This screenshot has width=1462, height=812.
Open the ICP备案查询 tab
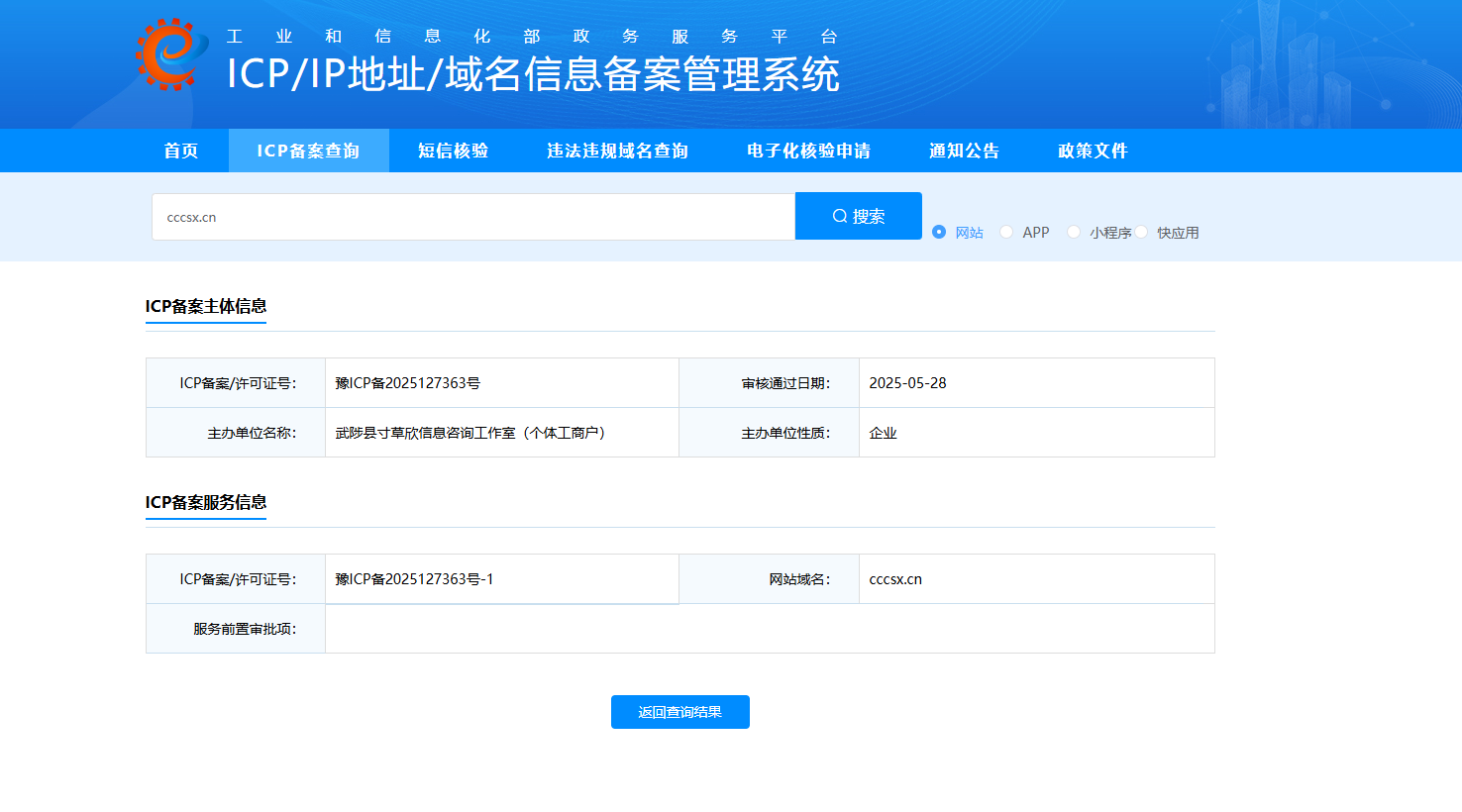308,151
